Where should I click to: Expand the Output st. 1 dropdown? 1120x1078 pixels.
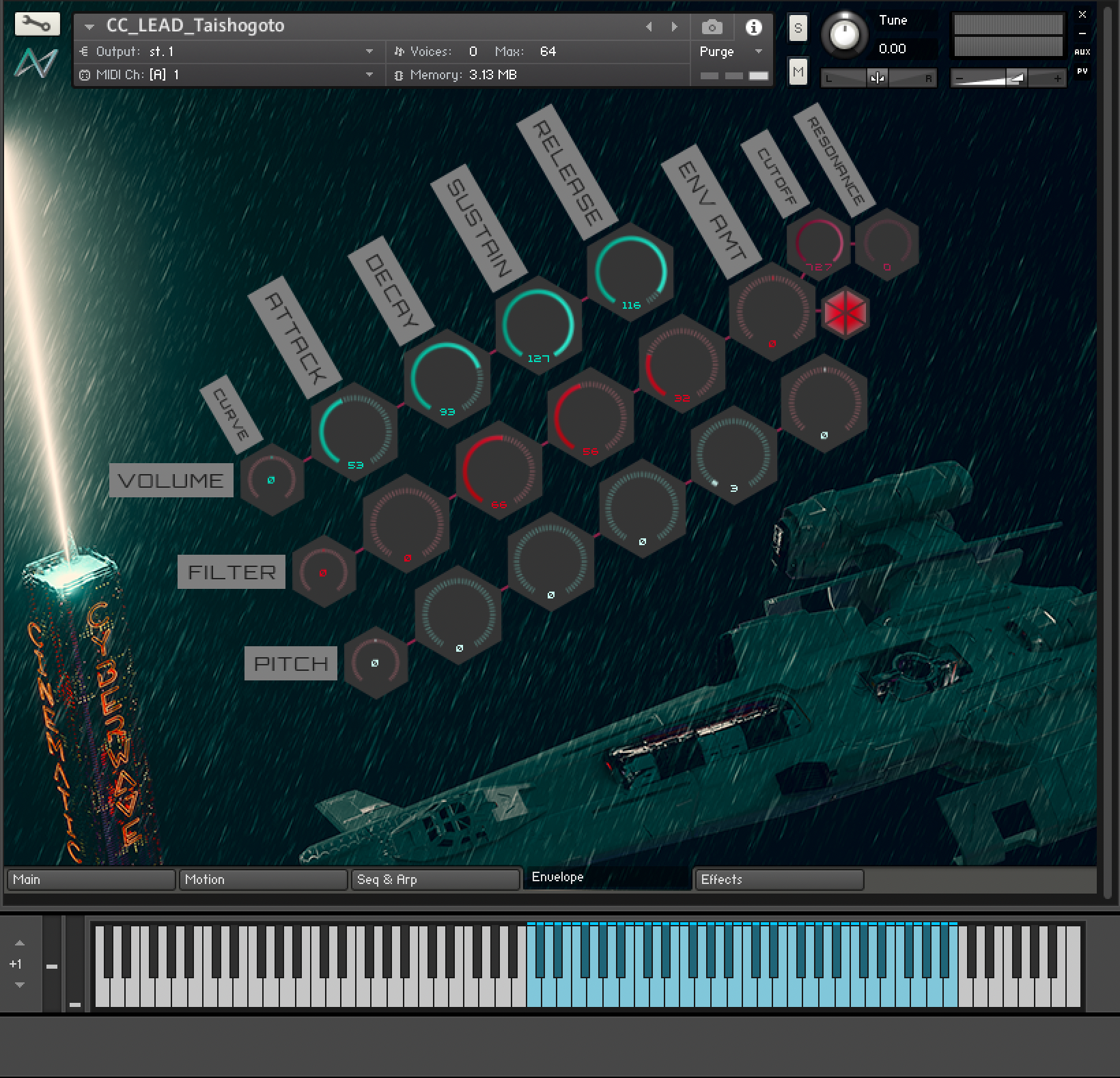(369, 51)
